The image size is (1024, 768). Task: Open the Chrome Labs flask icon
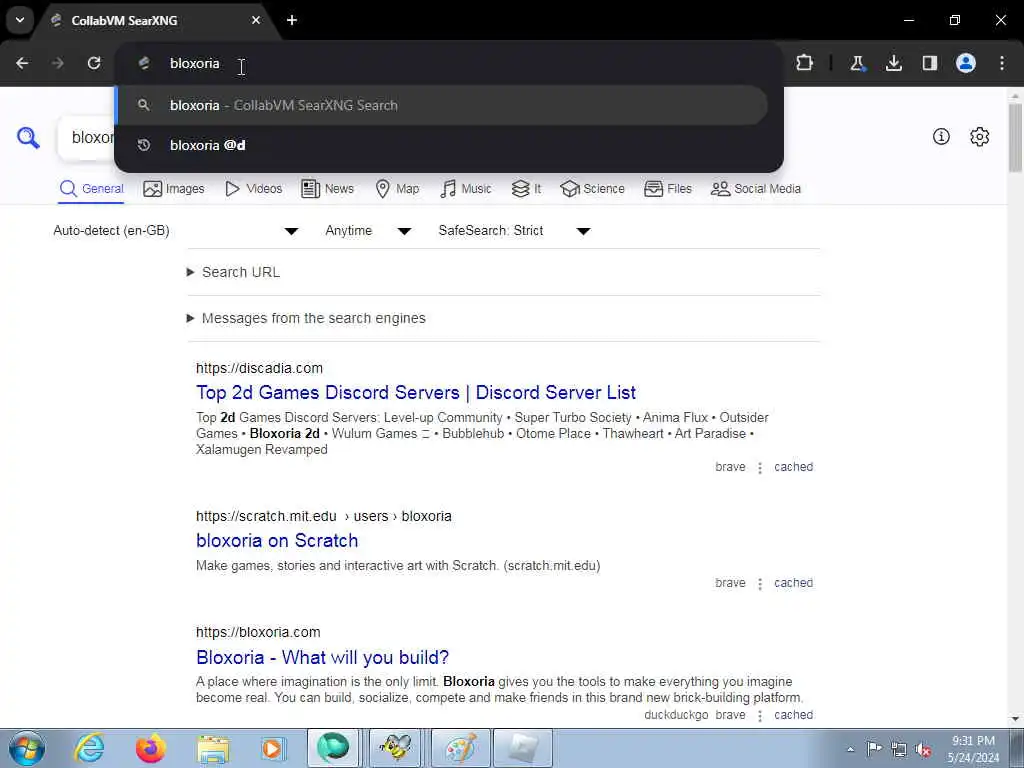click(857, 63)
